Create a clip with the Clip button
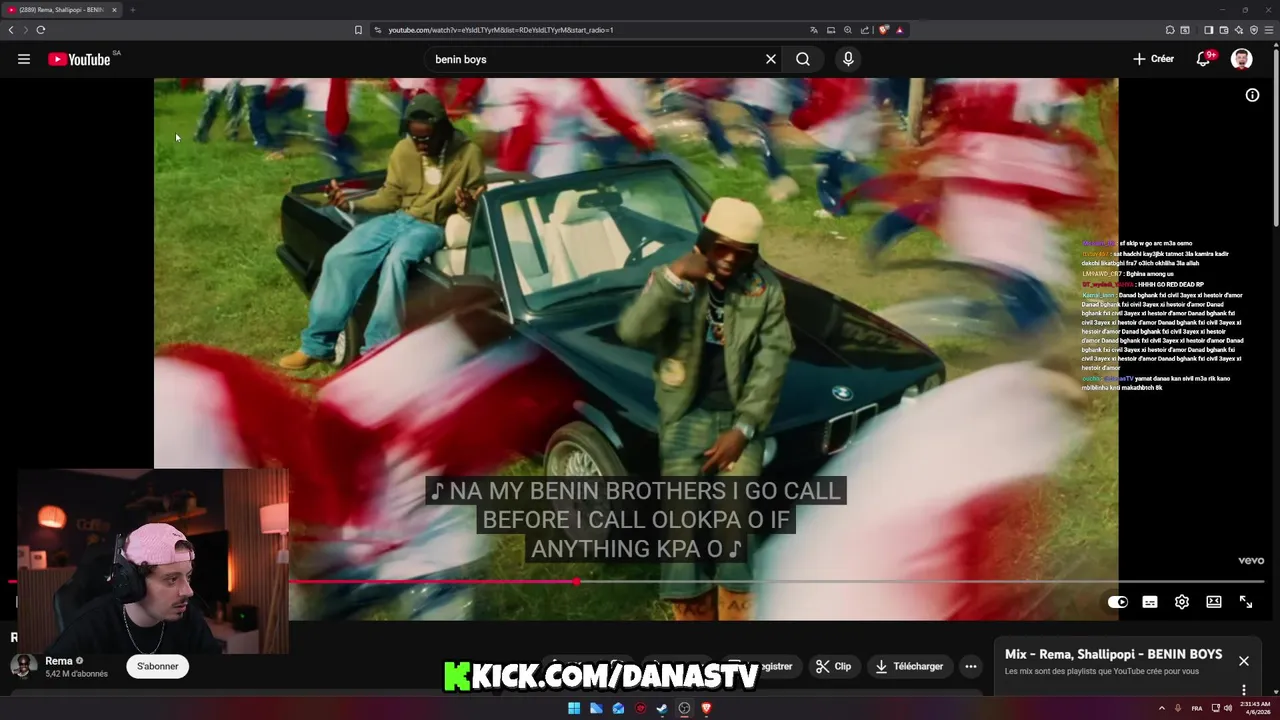The width and height of the screenshot is (1280, 720). click(x=833, y=666)
